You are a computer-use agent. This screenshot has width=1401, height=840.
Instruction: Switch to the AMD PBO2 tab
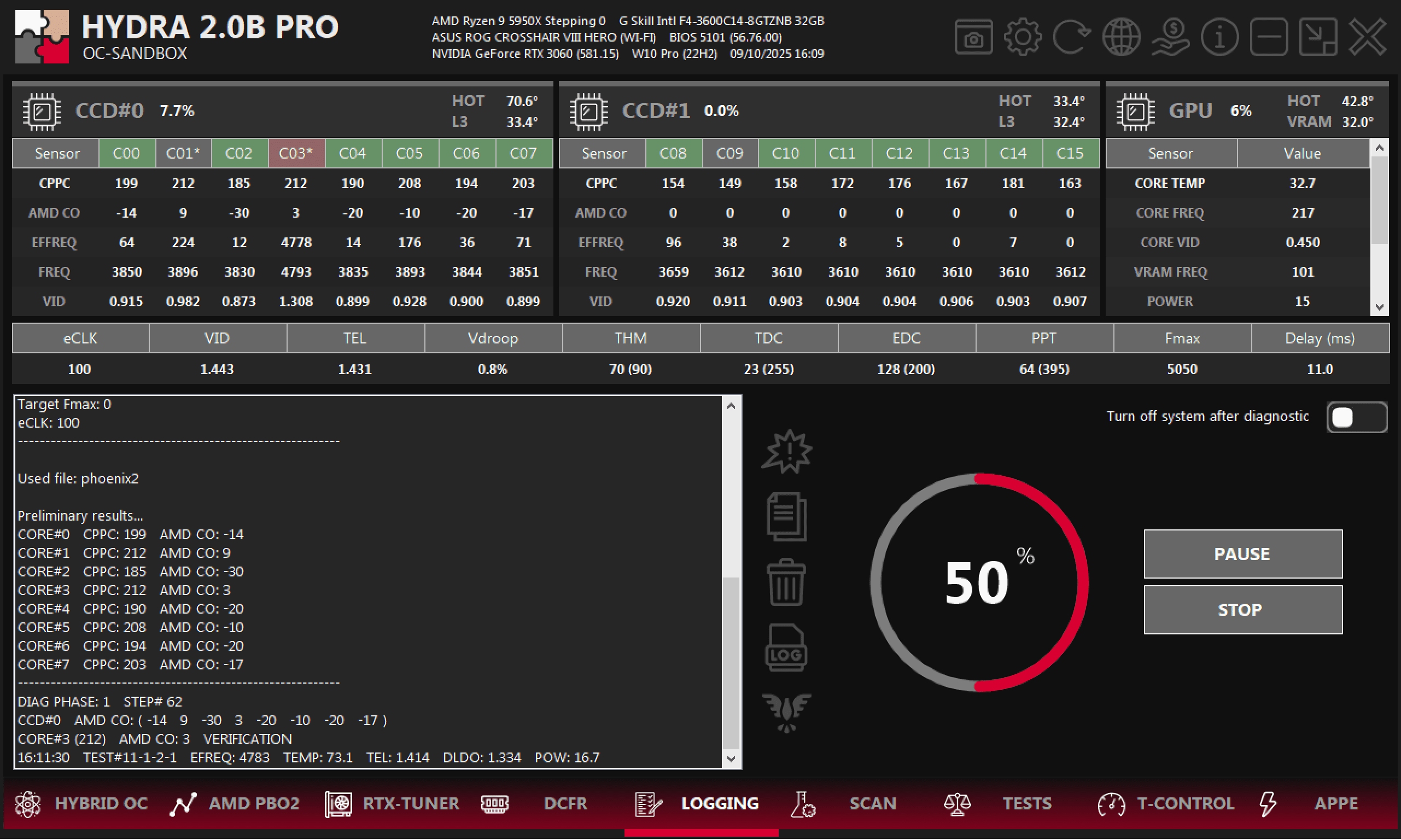pyautogui.click(x=236, y=804)
